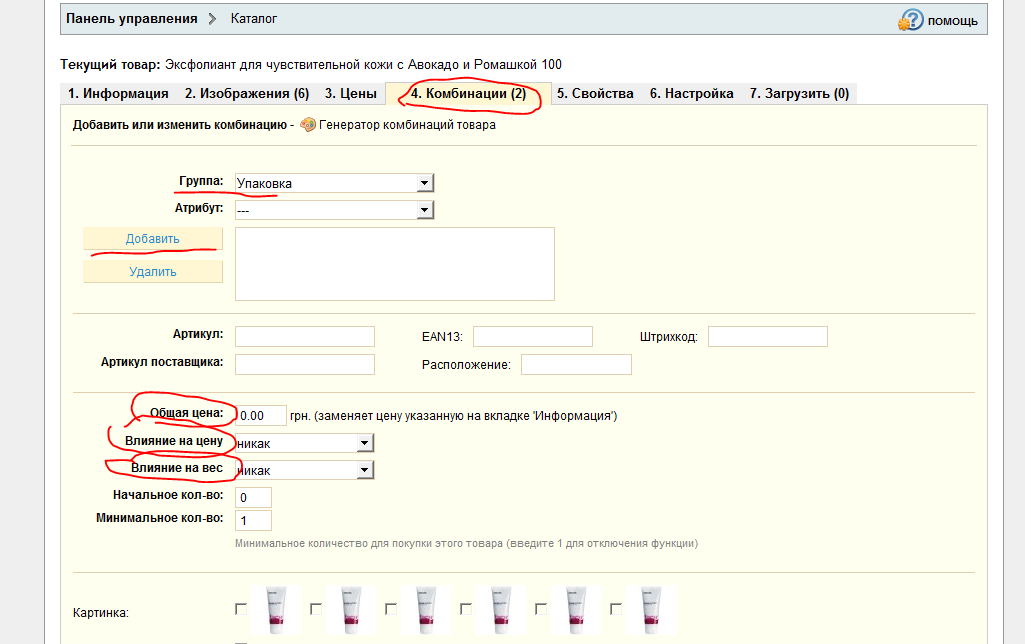
Task: Click the Общая цена price field
Action: [x=260, y=415]
